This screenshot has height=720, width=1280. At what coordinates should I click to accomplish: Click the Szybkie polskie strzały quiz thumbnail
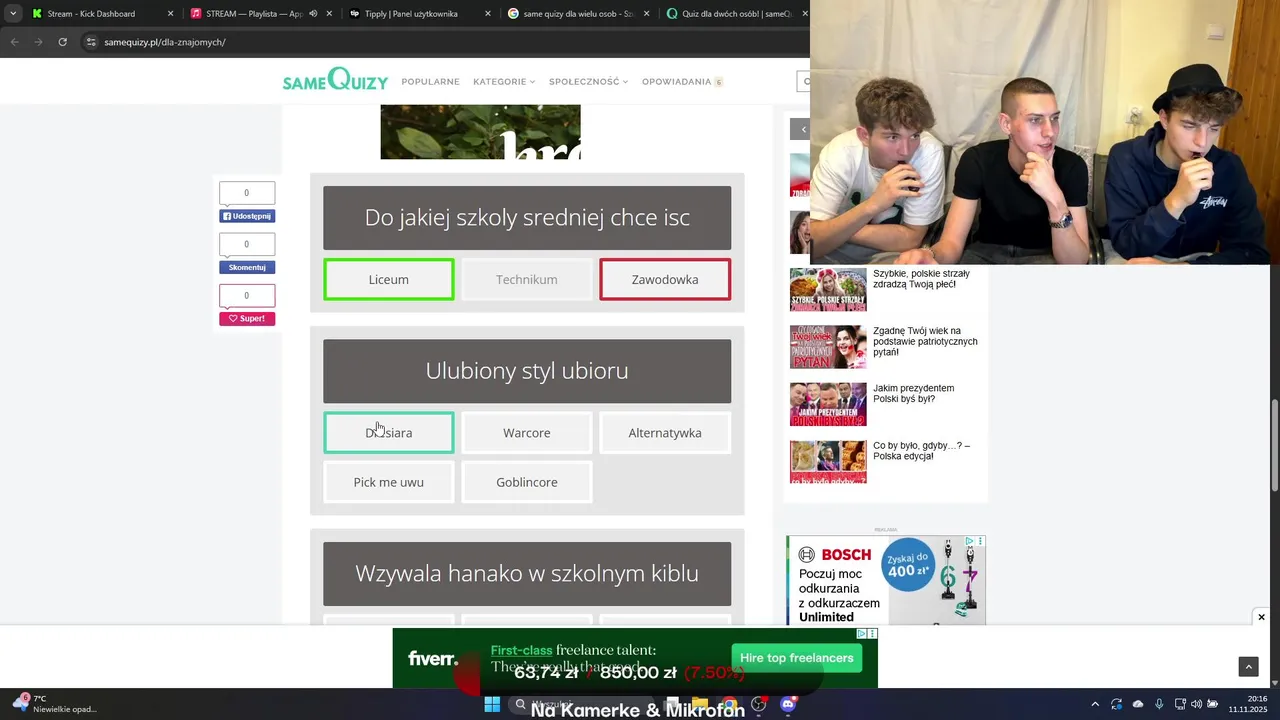coord(828,289)
